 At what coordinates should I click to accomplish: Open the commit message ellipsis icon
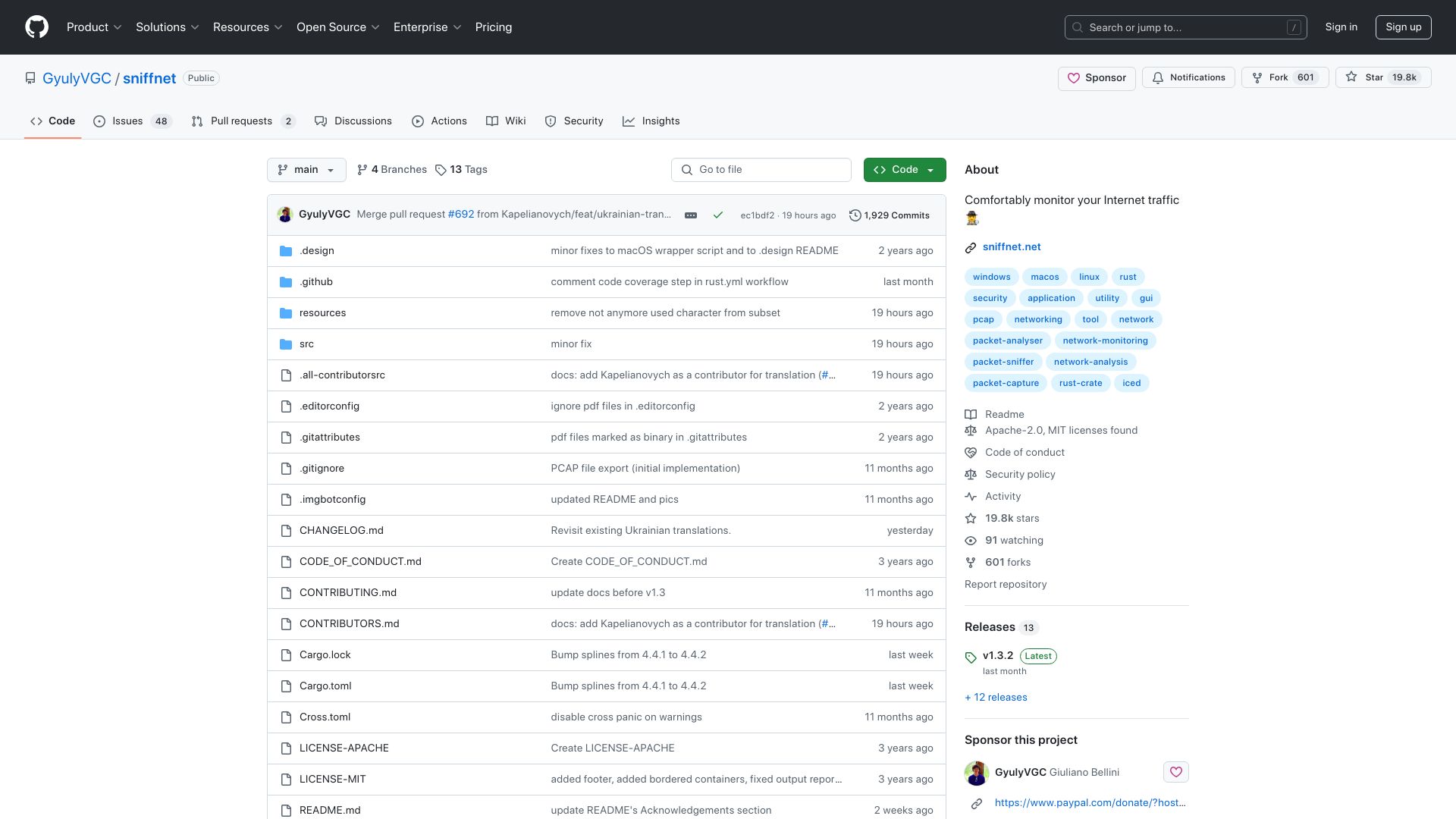pos(691,215)
